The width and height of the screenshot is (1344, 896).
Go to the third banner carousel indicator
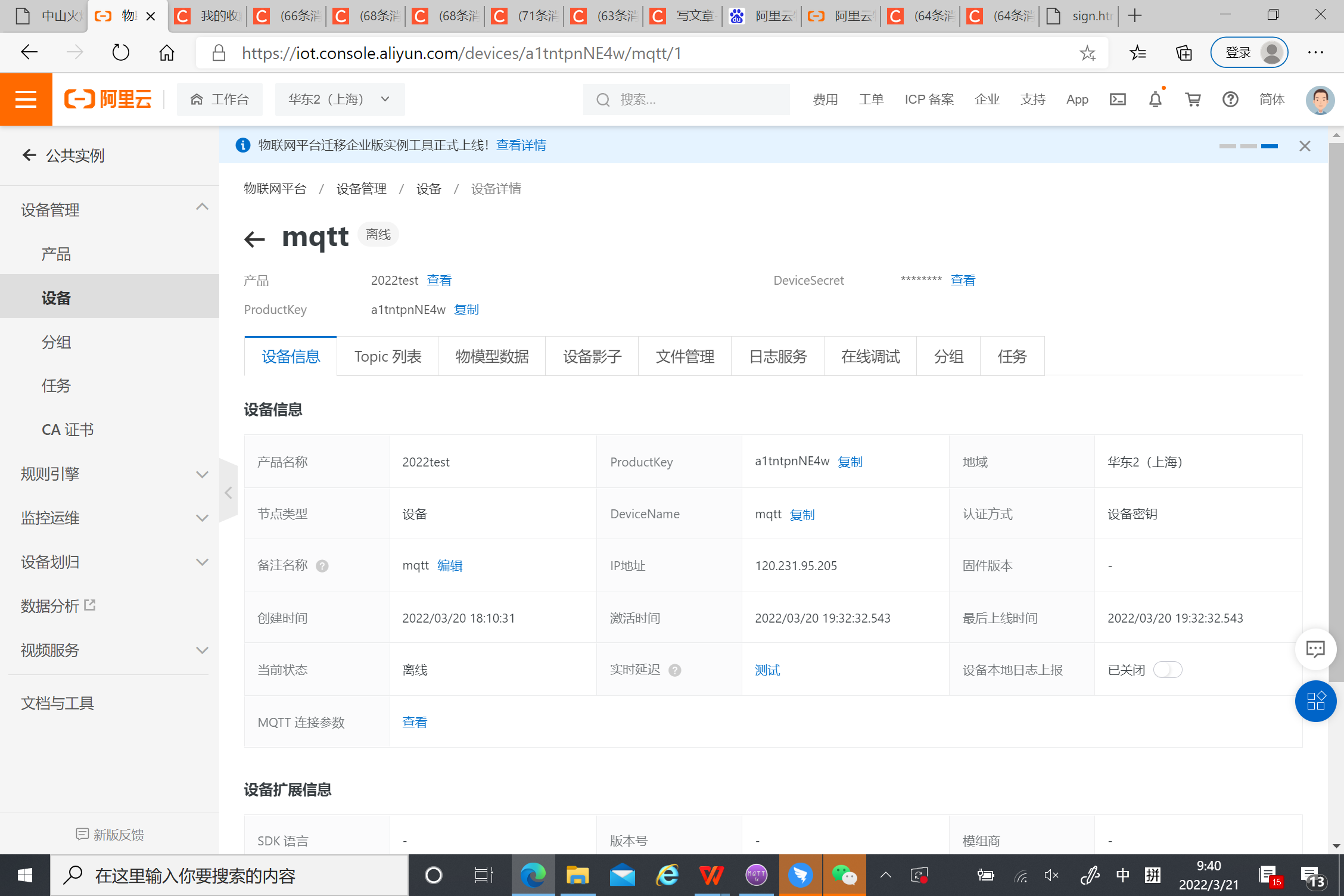(1270, 146)
